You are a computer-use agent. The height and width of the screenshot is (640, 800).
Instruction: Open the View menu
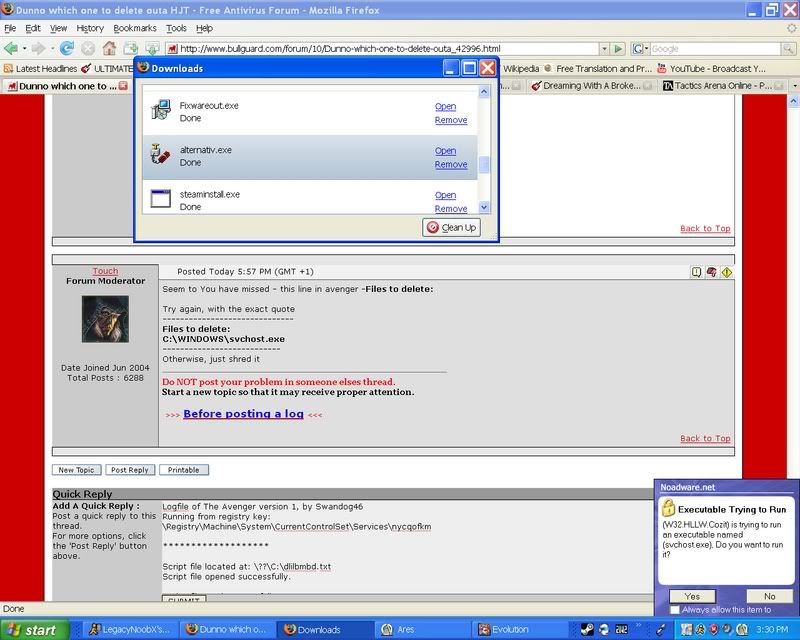coord(58,28)
